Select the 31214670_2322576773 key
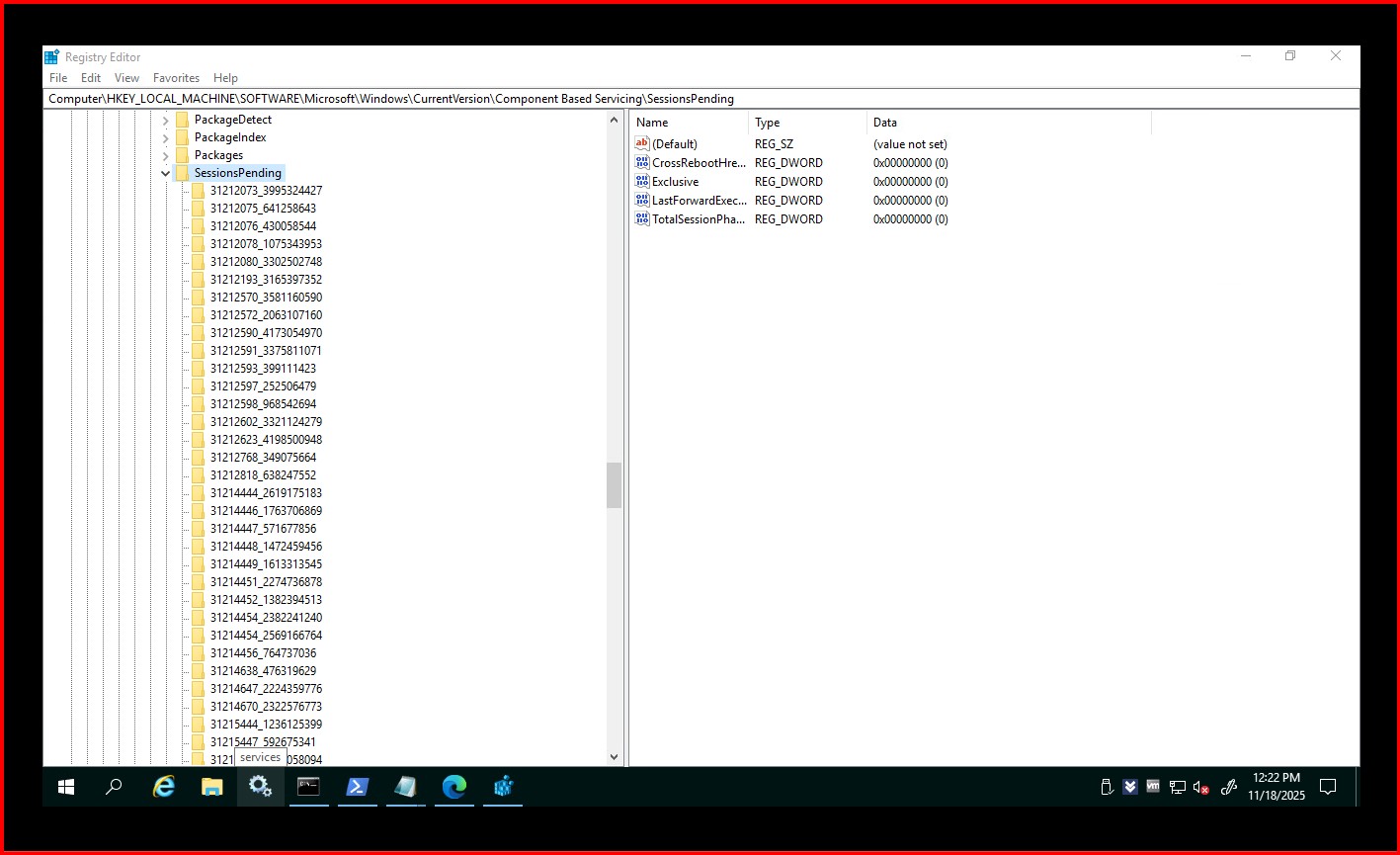This screenshot has width=1400, height=855. pos(266,707)
